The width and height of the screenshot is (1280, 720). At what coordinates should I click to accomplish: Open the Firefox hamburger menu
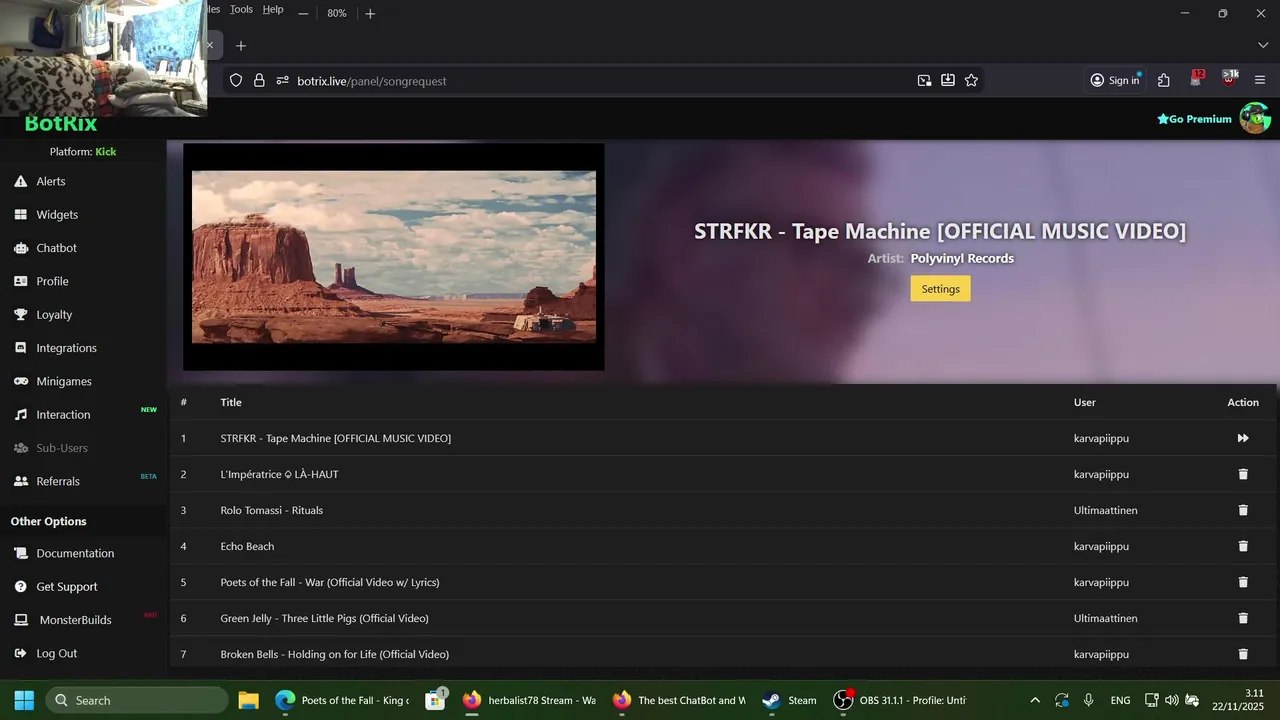(1260, 81)
